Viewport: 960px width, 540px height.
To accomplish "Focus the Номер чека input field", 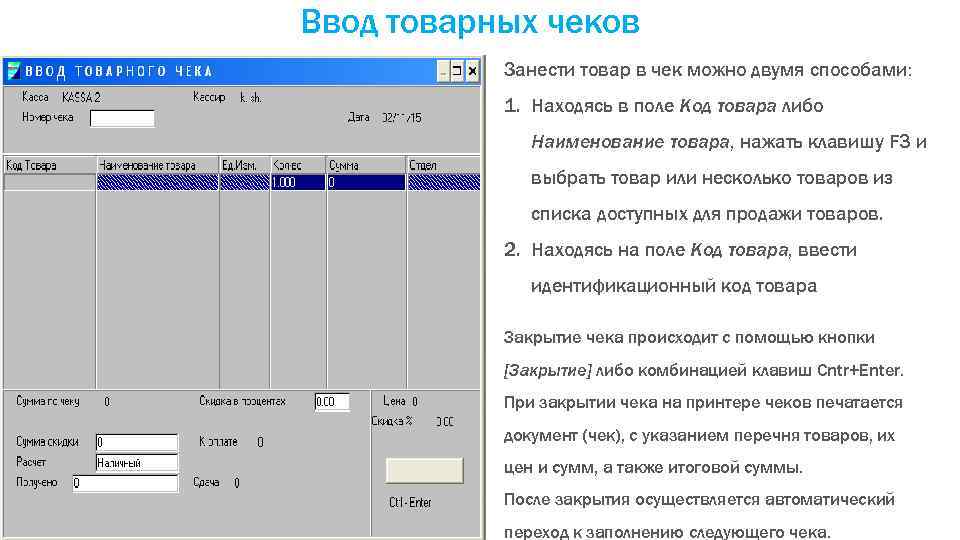I will [122, 118].
